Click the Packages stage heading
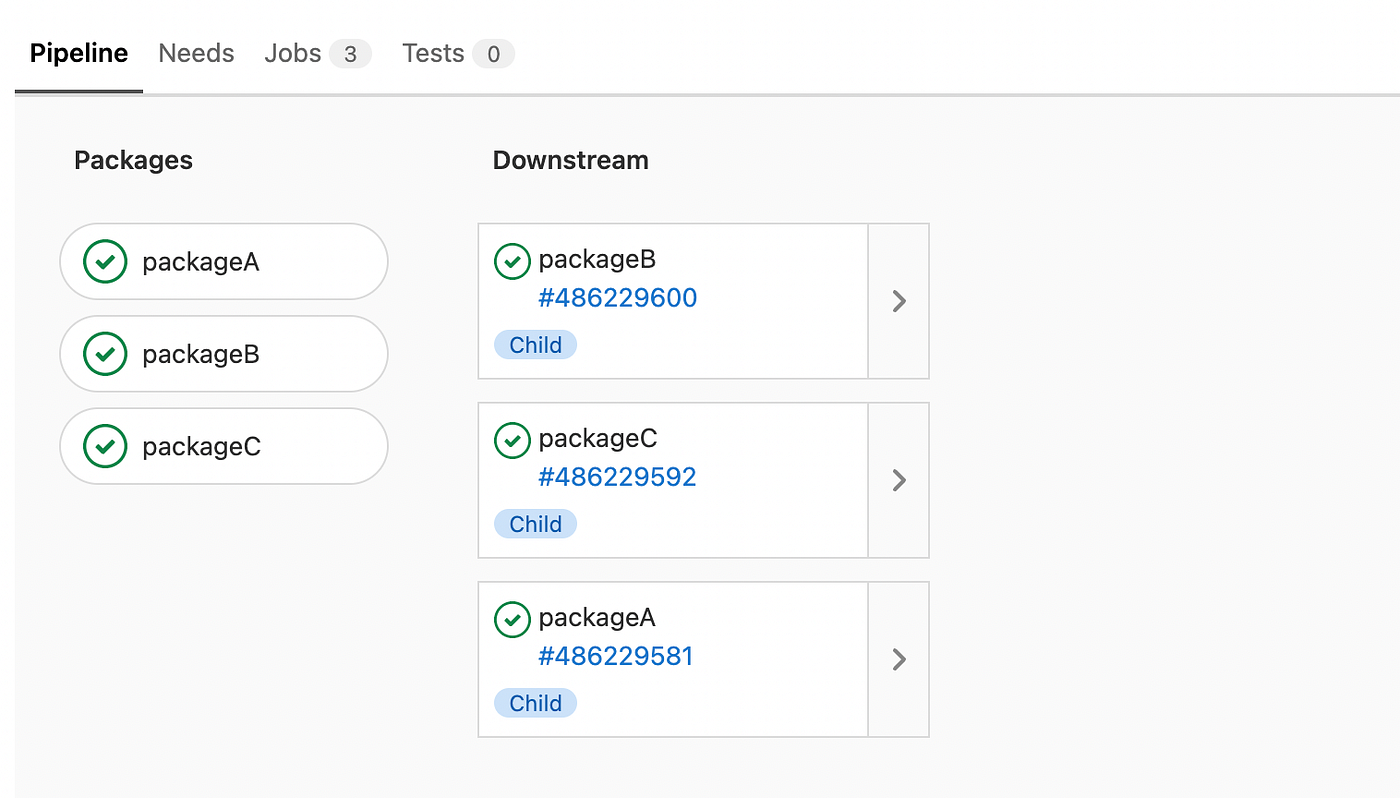 [x=134, y=160]
